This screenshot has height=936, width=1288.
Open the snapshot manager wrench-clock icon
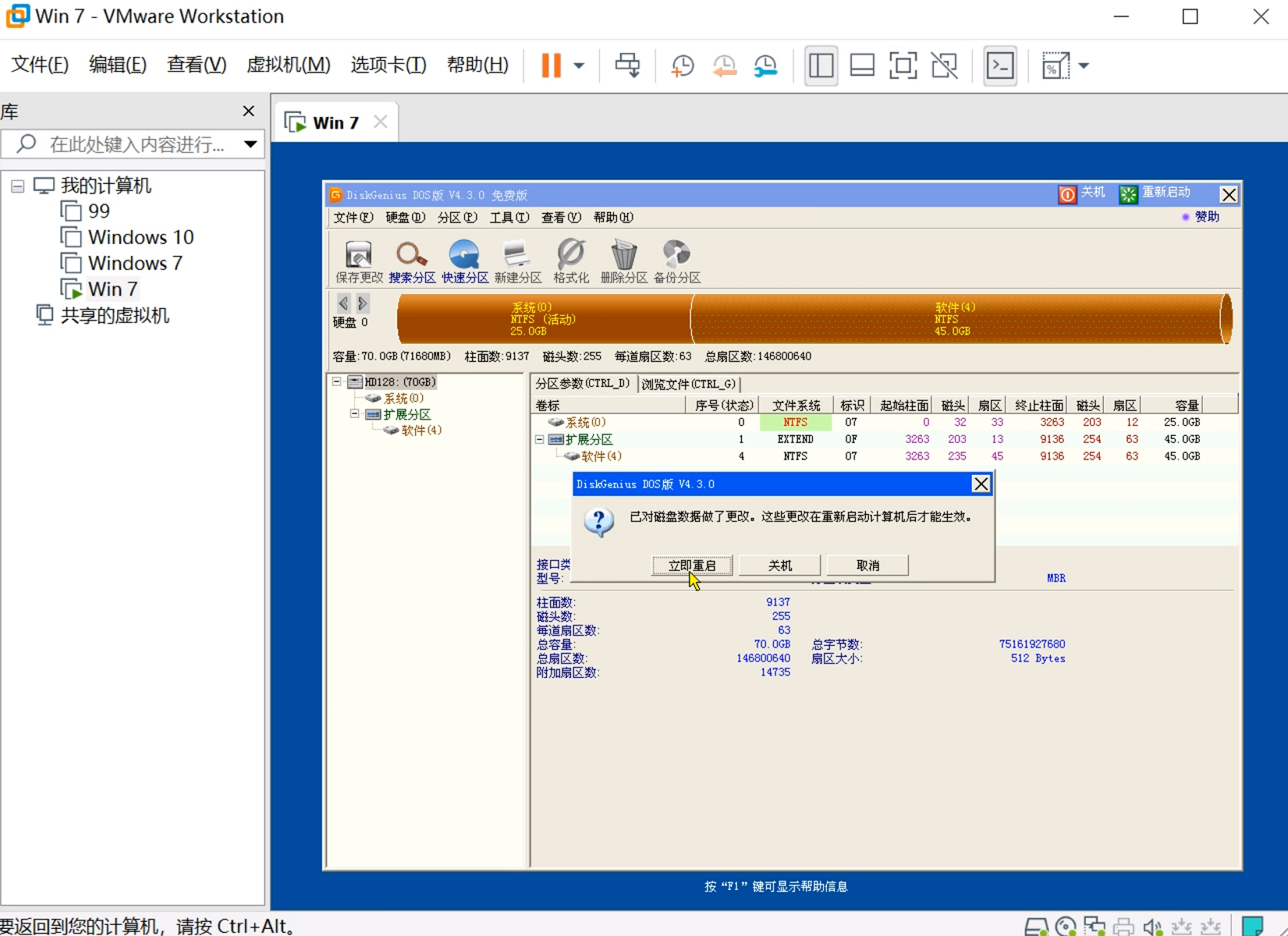766,66
